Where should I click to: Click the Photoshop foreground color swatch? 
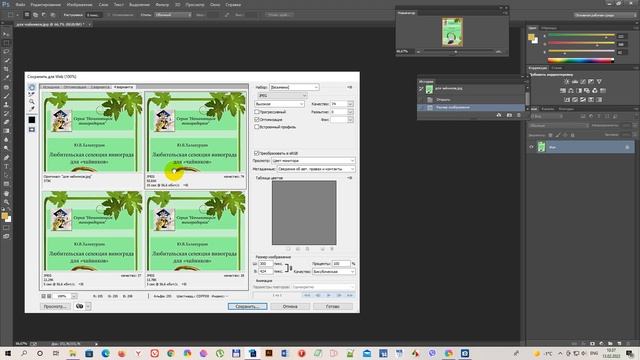coord(4,216)
